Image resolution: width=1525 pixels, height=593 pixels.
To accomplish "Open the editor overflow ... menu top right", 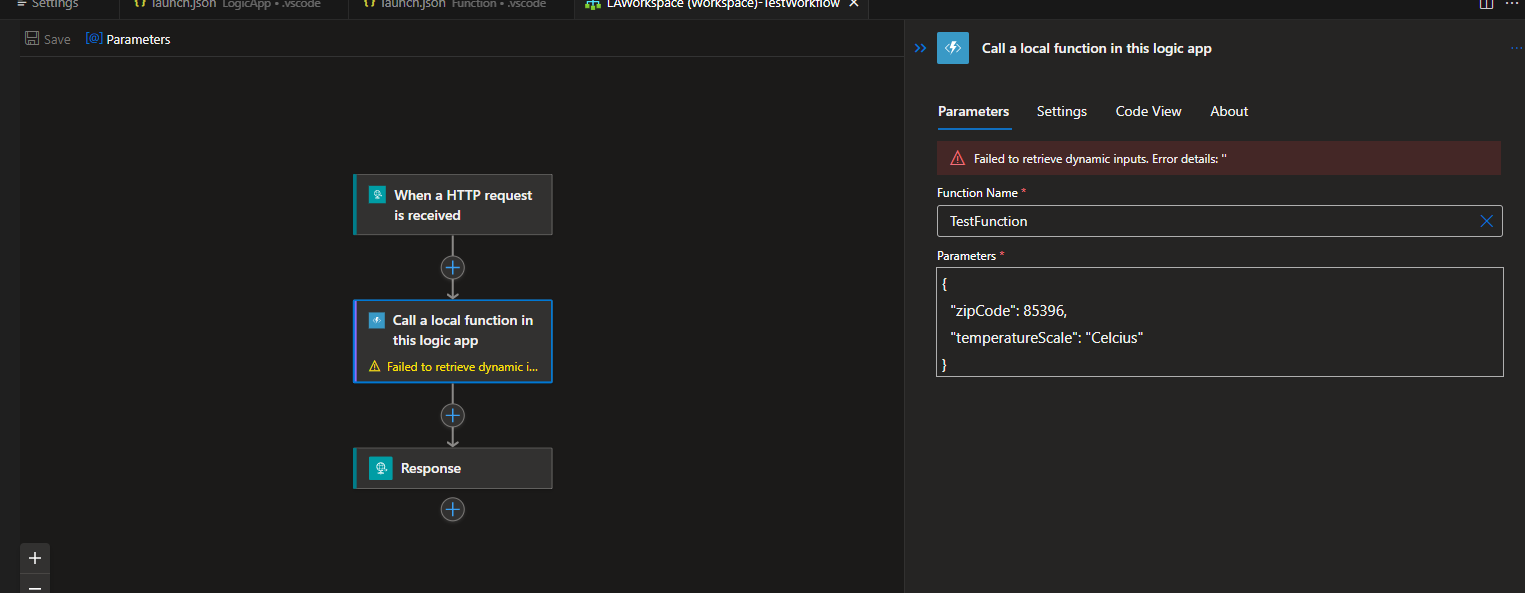I will 1513,5.
